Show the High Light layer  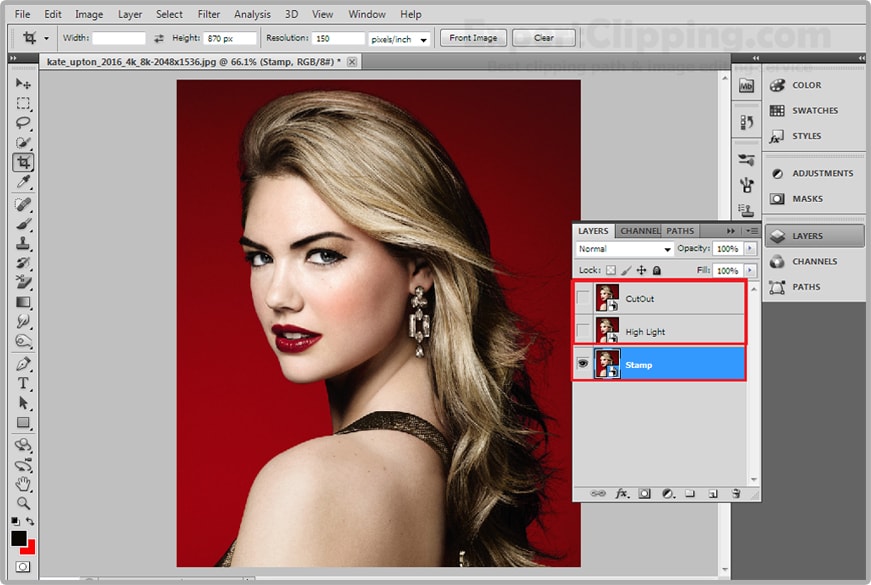(584, 331)
